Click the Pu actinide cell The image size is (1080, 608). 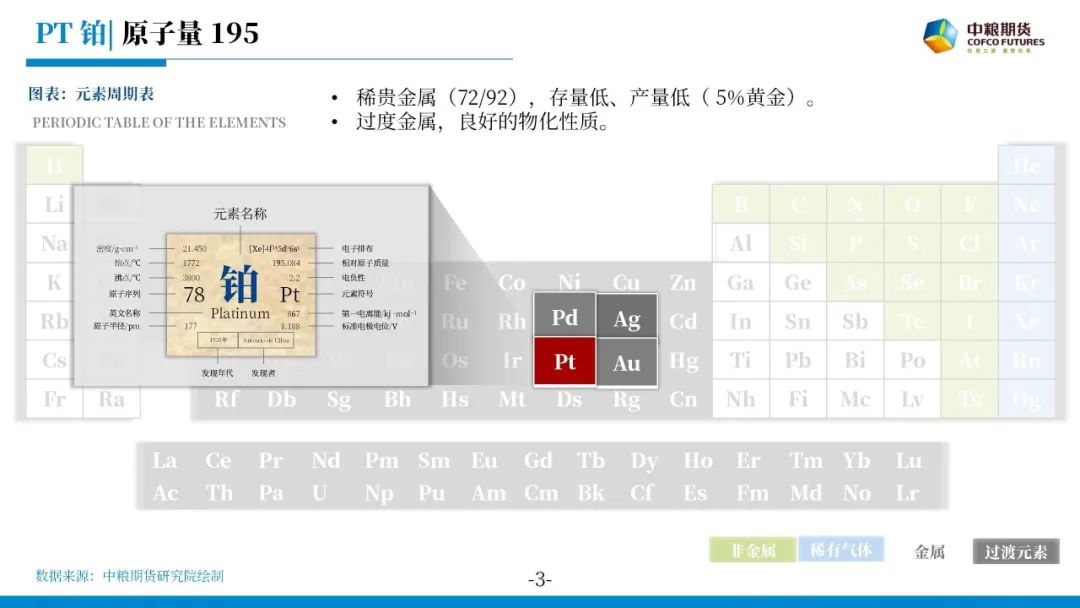point(432,493)
